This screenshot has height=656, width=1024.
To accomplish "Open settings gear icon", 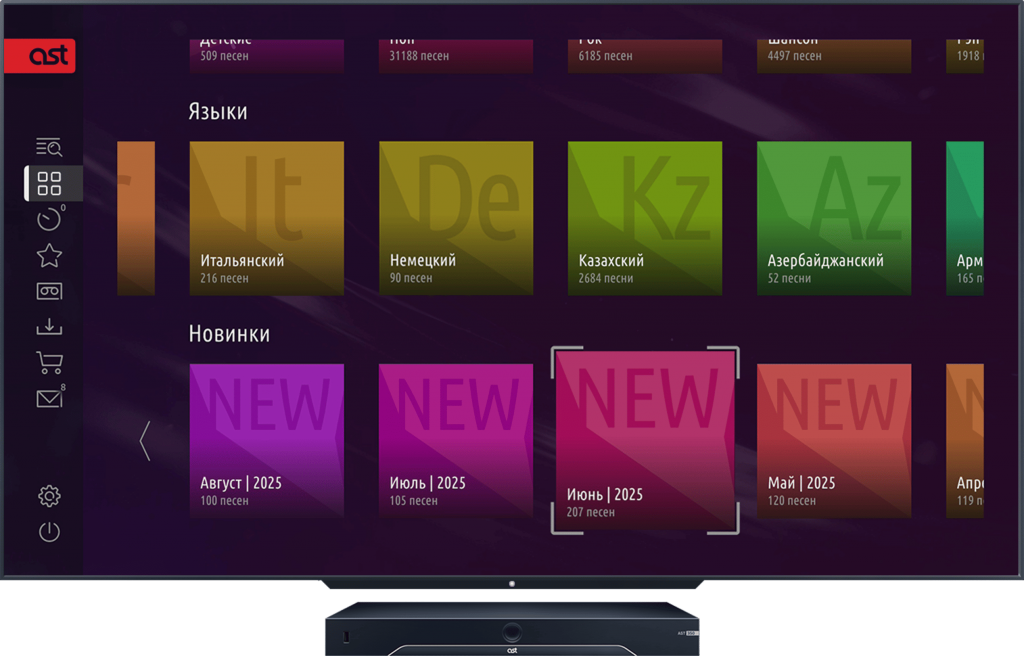I will pyautogui.click(x=49, y=496).
